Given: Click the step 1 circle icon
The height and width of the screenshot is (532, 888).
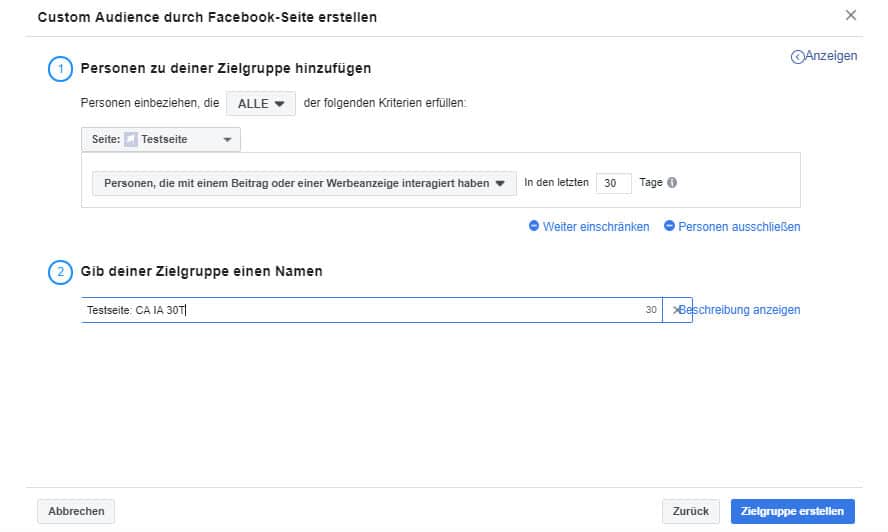Looking at the screenshot, I should [59, 69].
